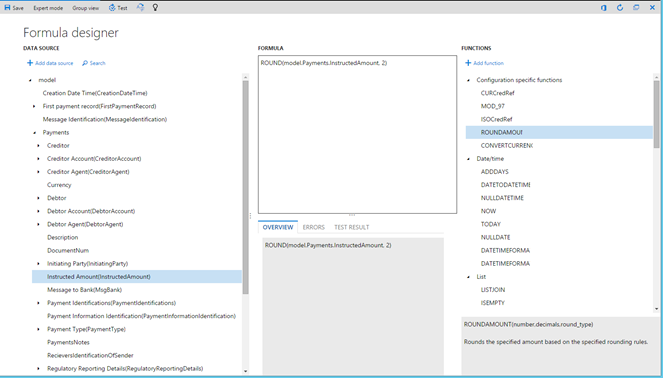Expand the Creditor node
663x379 pixels.
(38, 146)
